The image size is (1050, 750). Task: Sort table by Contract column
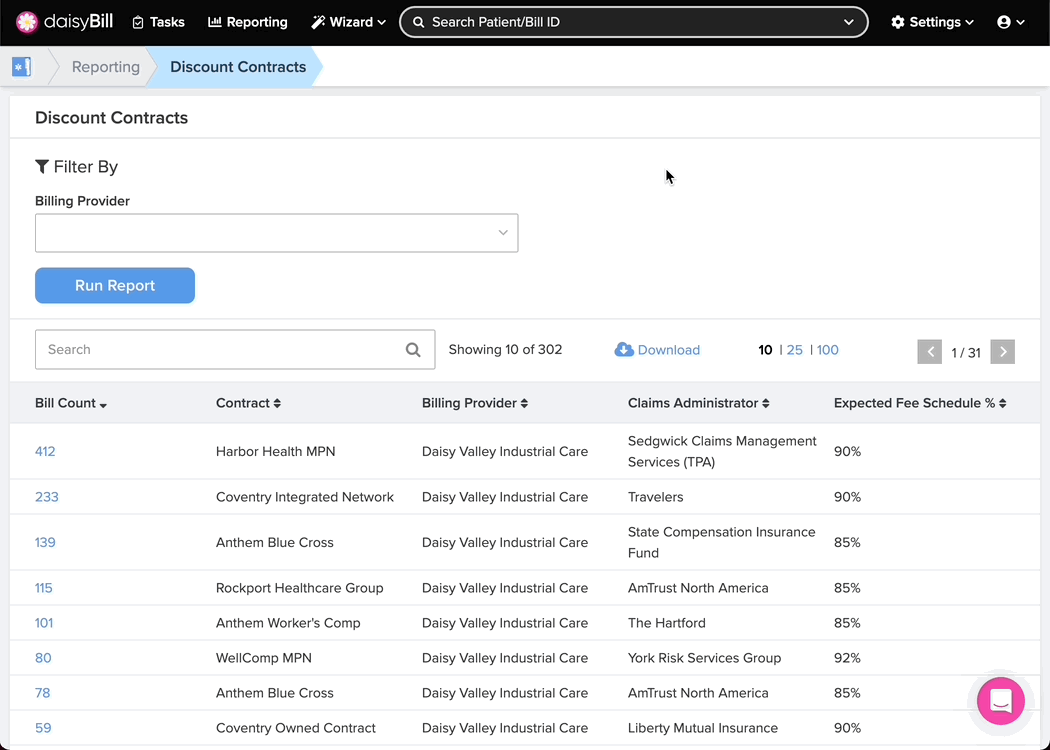248,403
